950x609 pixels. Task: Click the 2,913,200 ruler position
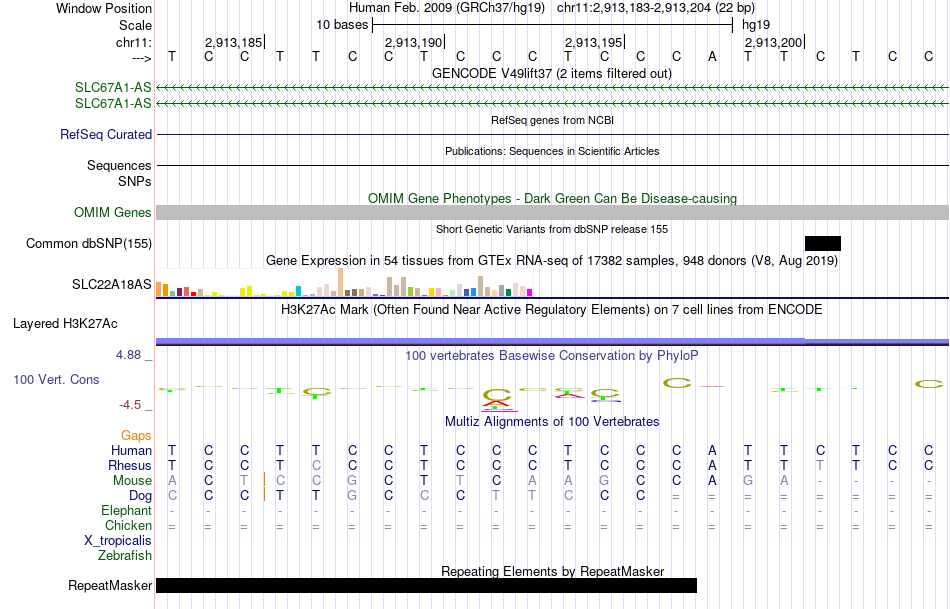(x=775, y=42)
